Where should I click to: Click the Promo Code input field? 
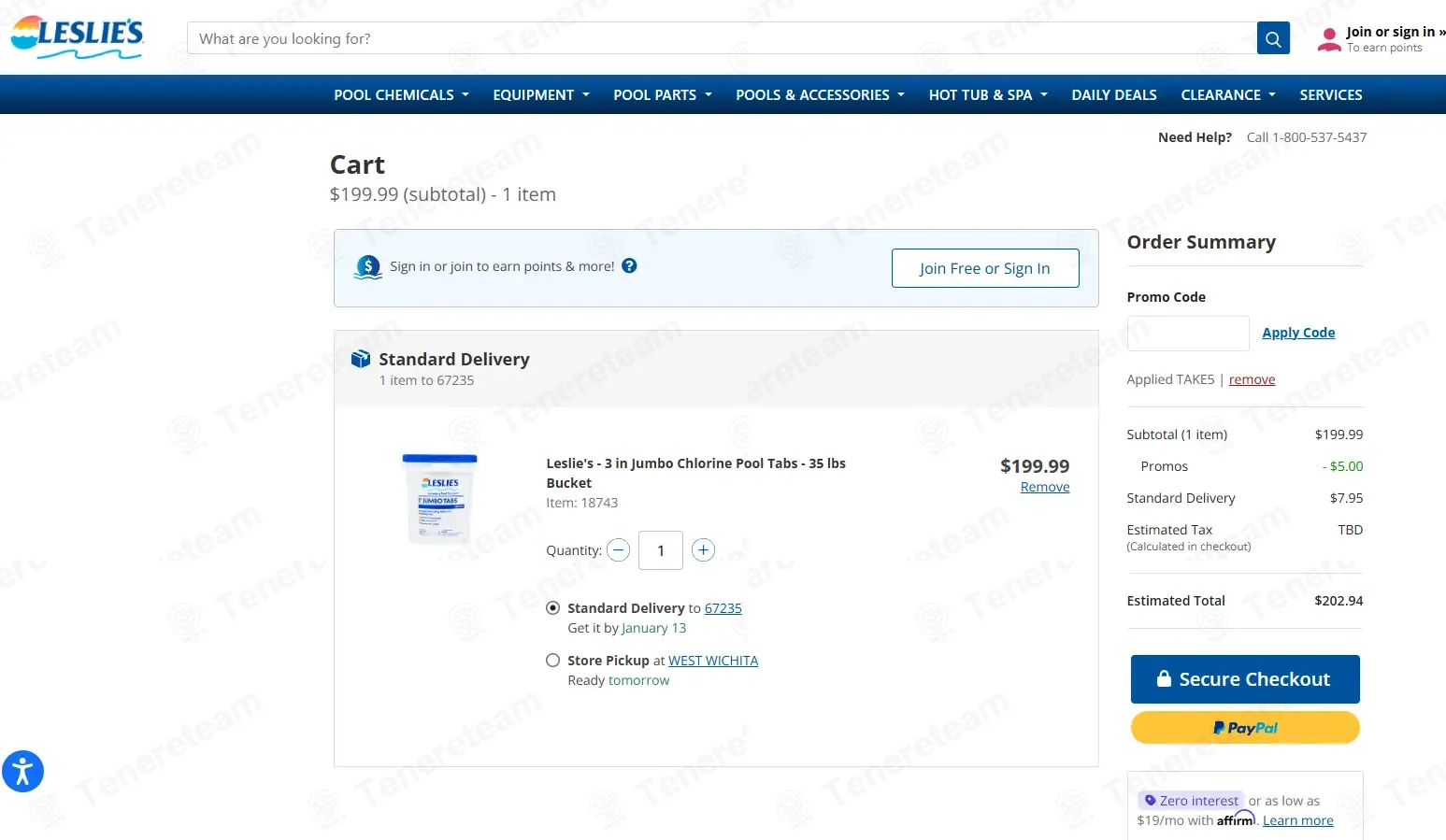pos(1187,334)
